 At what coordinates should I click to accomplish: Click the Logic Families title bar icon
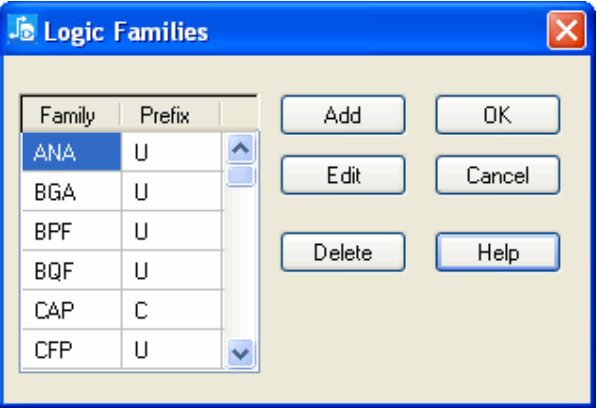(x=22, y=30)
